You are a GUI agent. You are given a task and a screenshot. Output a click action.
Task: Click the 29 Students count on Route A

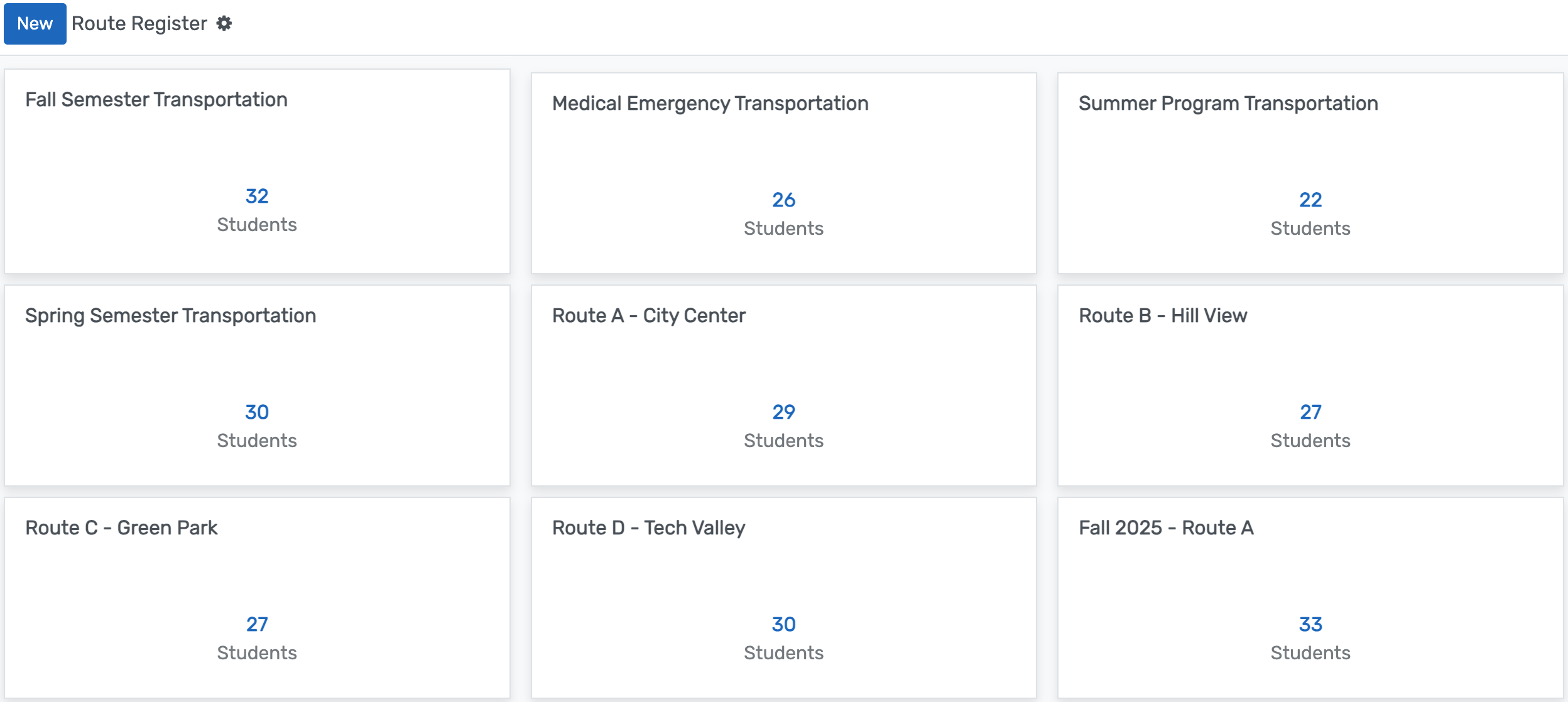(783, 412)
